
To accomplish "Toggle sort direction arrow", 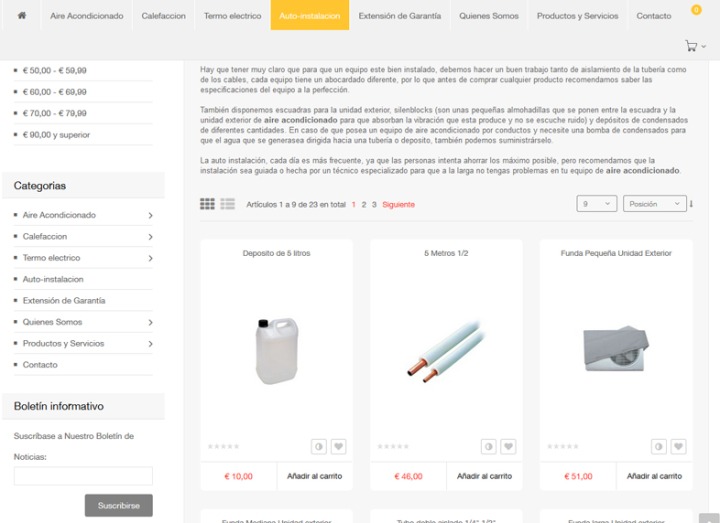I will pyautogui.click(x=691, y=204).
